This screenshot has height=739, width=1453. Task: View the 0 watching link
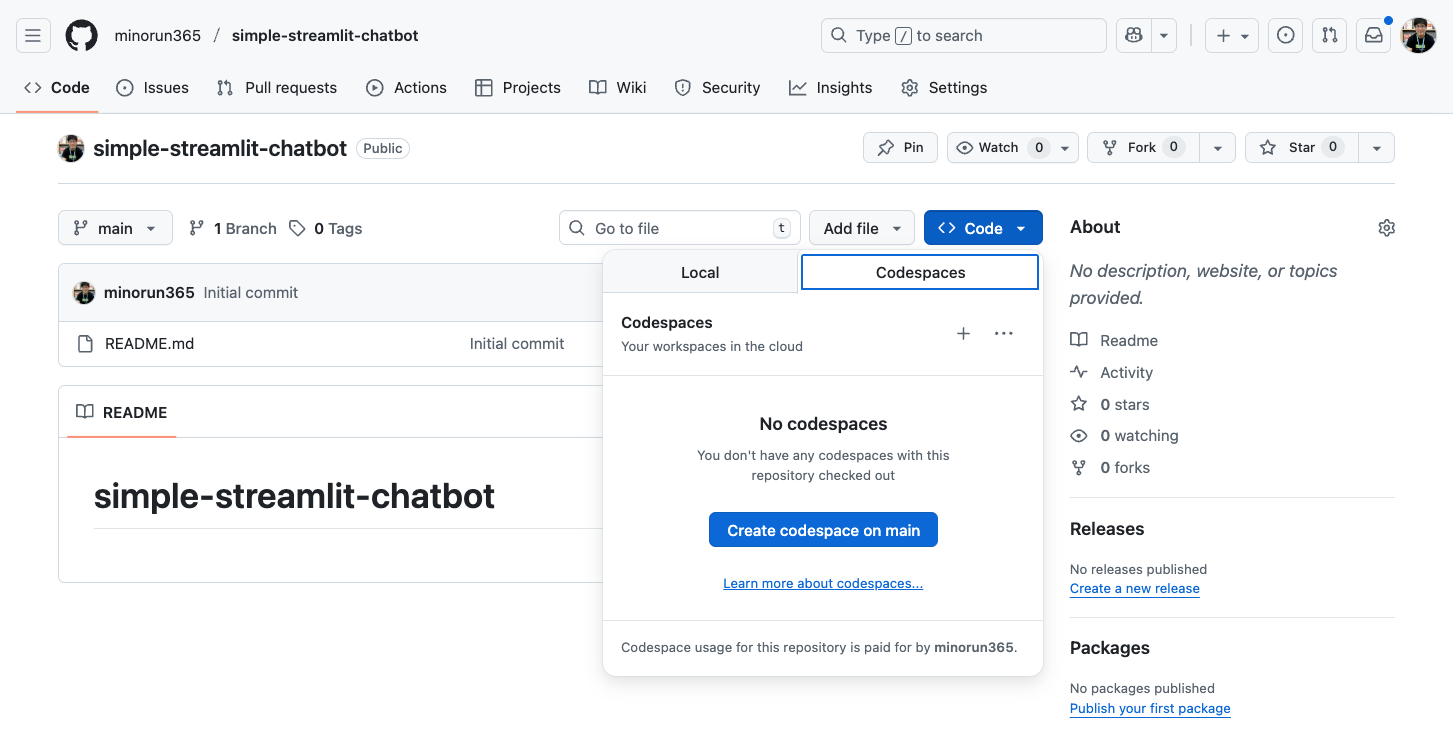[x=1125, y=436]
